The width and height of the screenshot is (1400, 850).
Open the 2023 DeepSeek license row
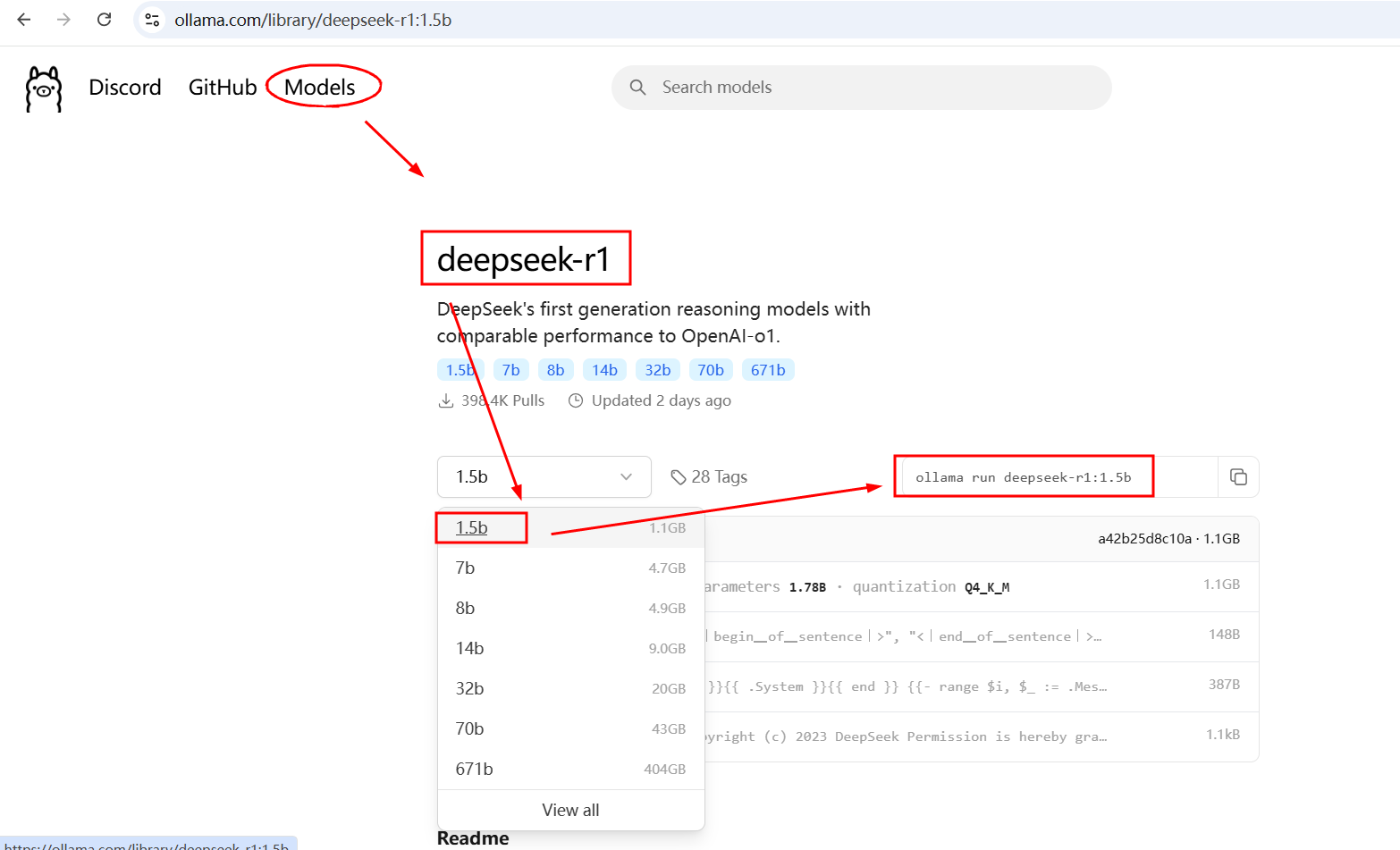coord(982,736)
